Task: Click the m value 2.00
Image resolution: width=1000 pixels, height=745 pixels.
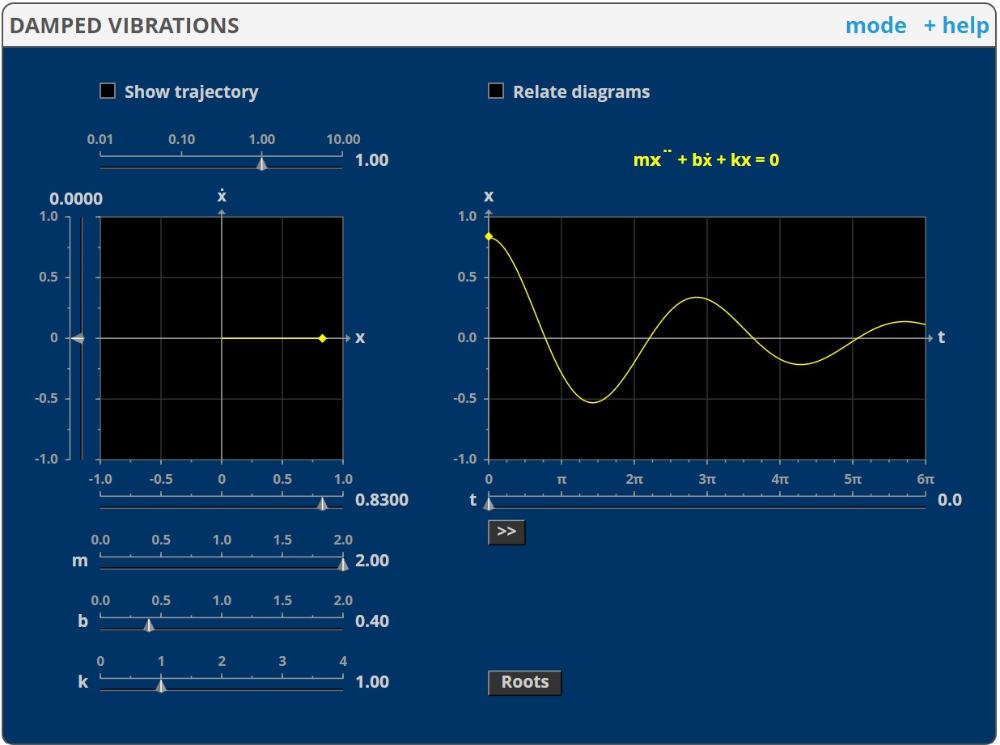Action: [x=372, y=560]
